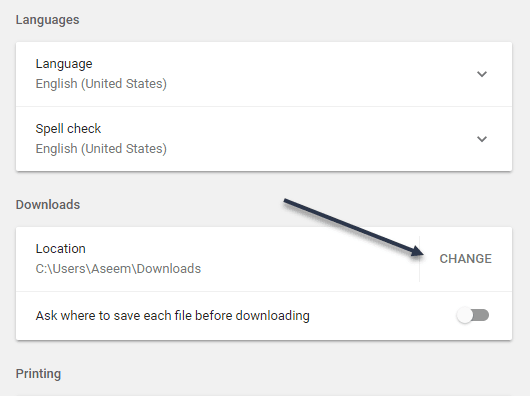Click the Language row title
This screenshot has width=530, height=396.
pos(64,64)
